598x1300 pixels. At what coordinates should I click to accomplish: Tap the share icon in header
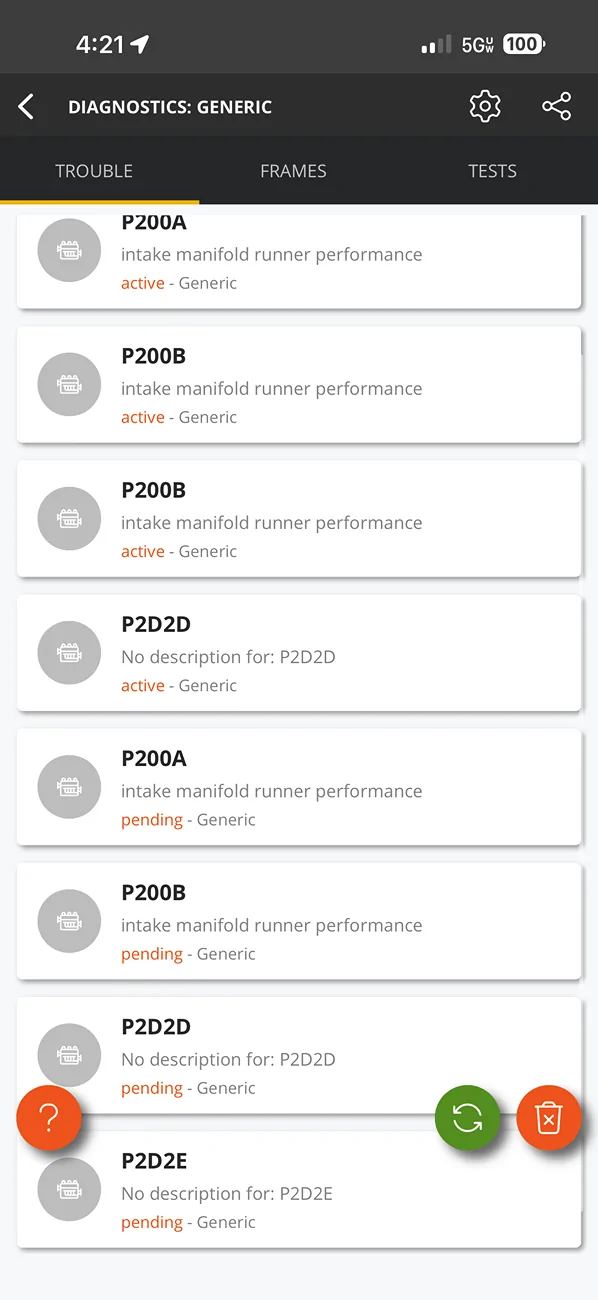[557, 106]
